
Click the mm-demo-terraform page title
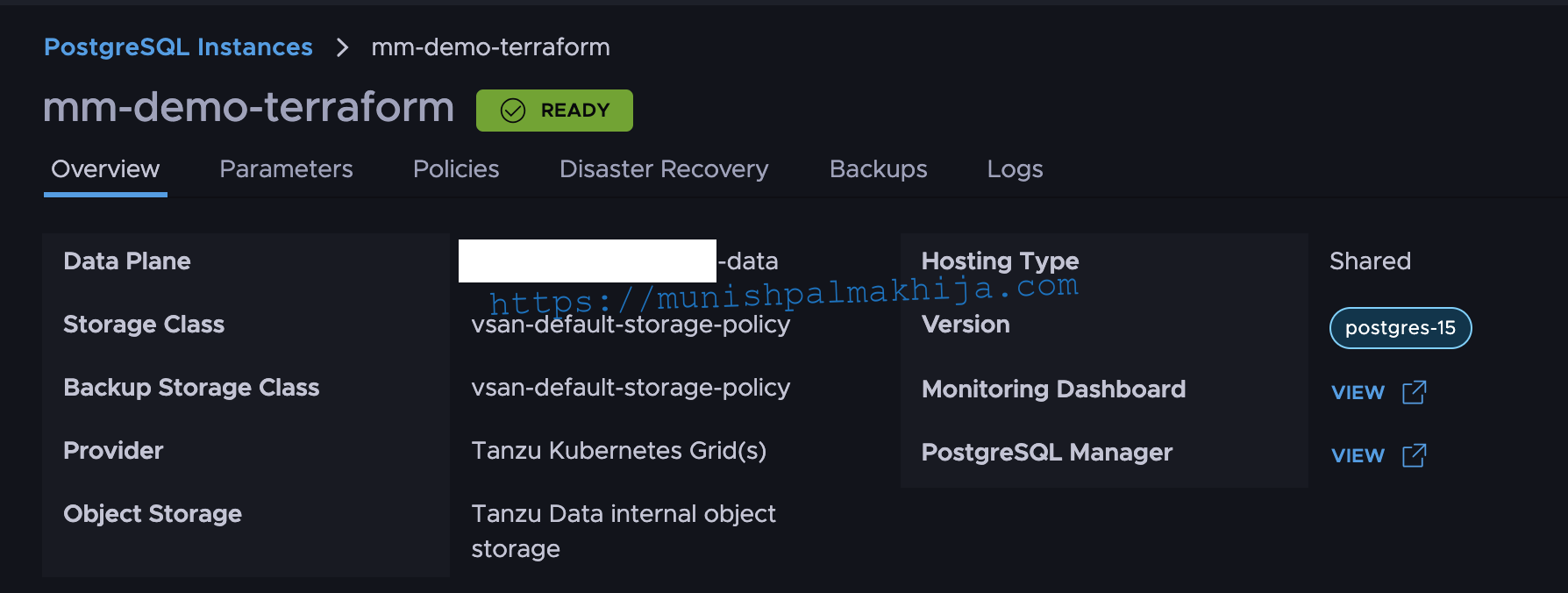(248, 108)
